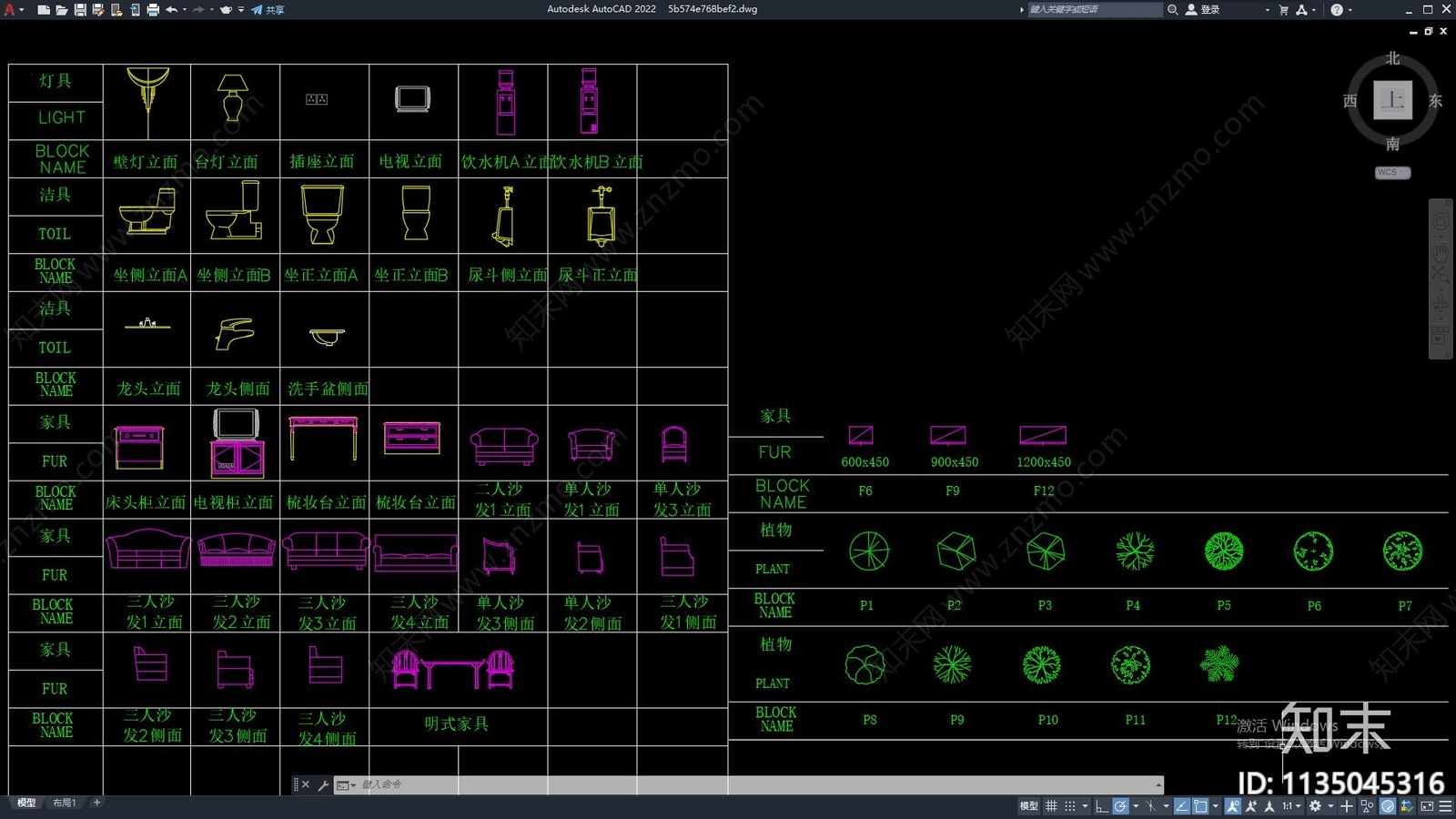Toggle ortho mode in the status bar
Viewport: 1456px width, 819px height.
click(1101, 806)
